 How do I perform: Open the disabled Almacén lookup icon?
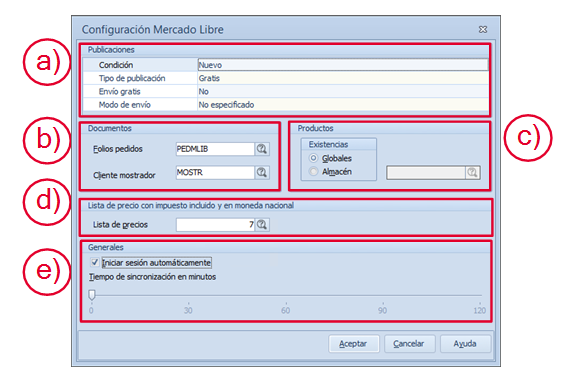(473, 173)
